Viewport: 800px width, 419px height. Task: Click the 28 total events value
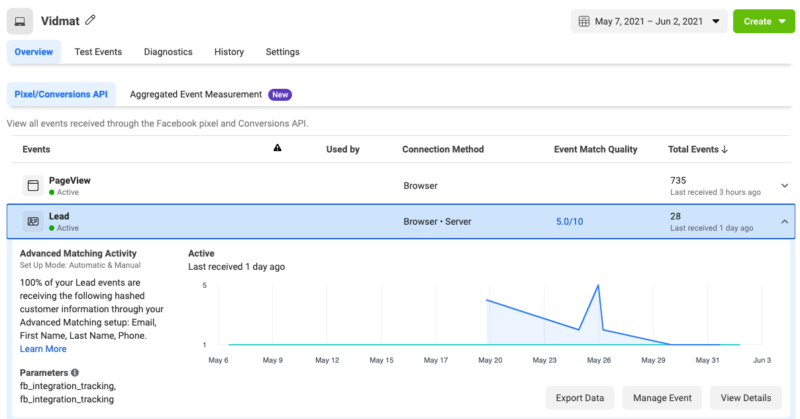pyautogui.click(x=676, y=216)
